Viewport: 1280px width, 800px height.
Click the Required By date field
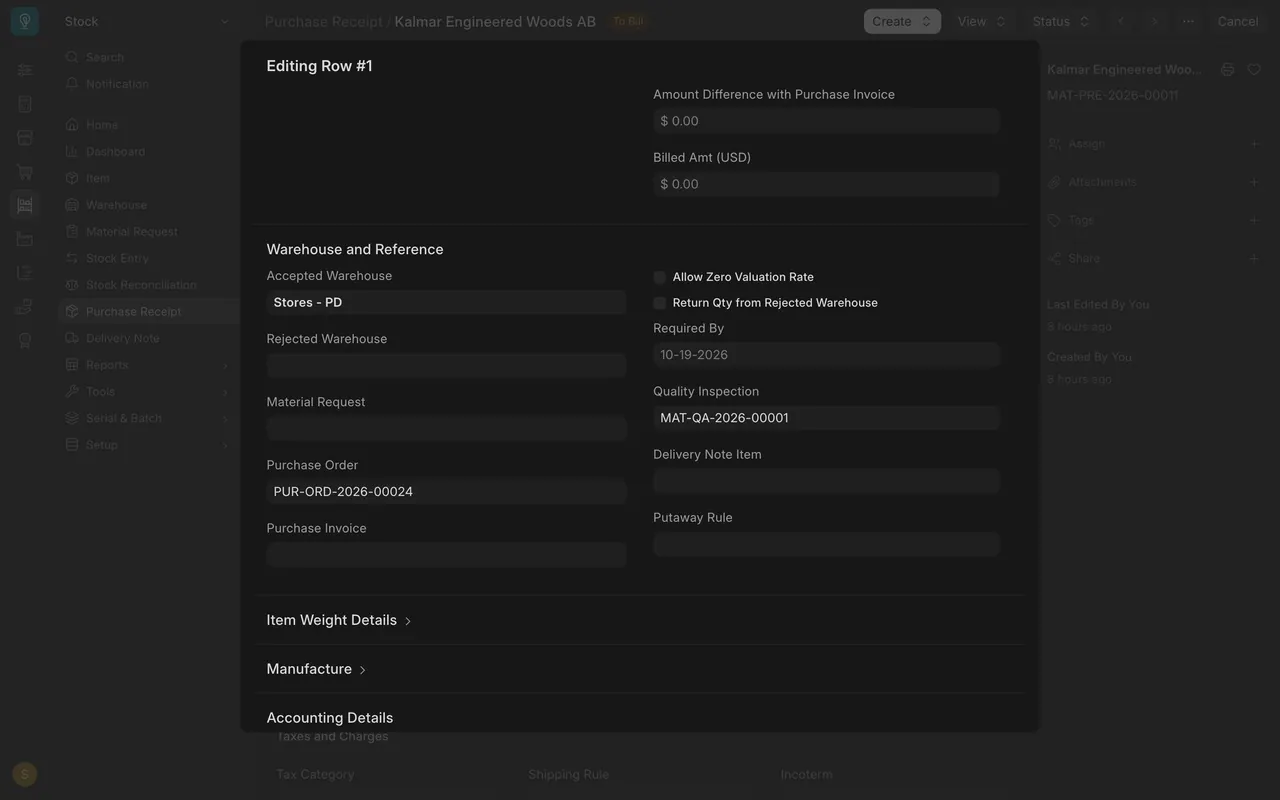826,355
